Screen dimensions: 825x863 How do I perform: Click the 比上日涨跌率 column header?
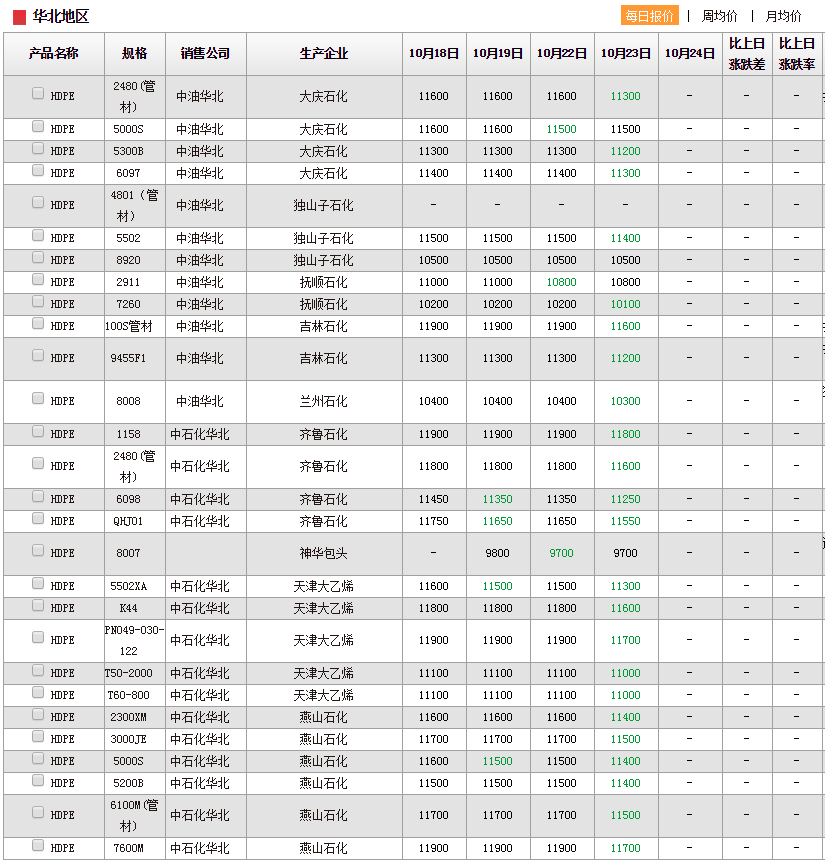[796, 53]
